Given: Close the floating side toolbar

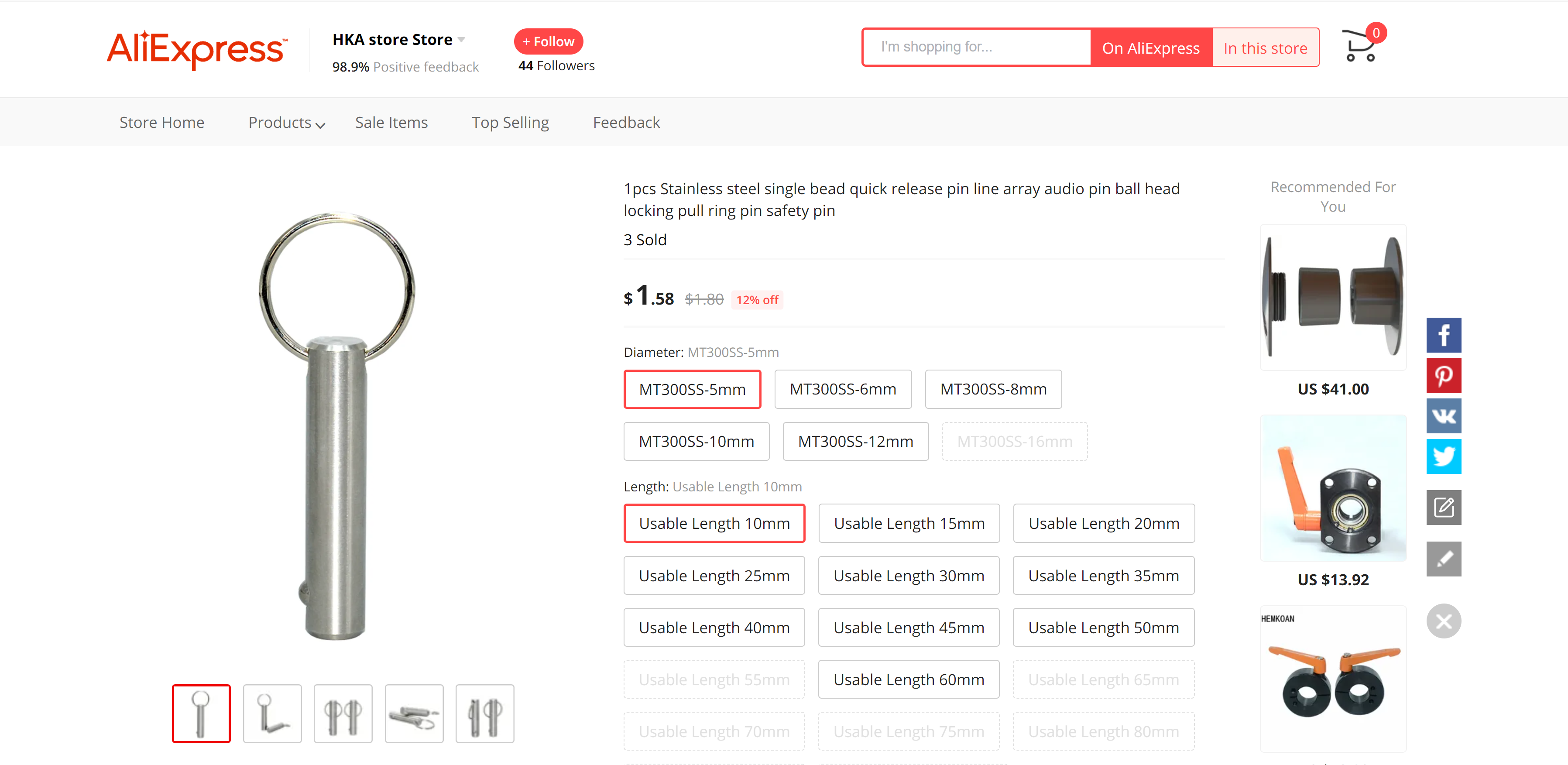Looking at the screenshot, I should click(x=1443, y=621).
